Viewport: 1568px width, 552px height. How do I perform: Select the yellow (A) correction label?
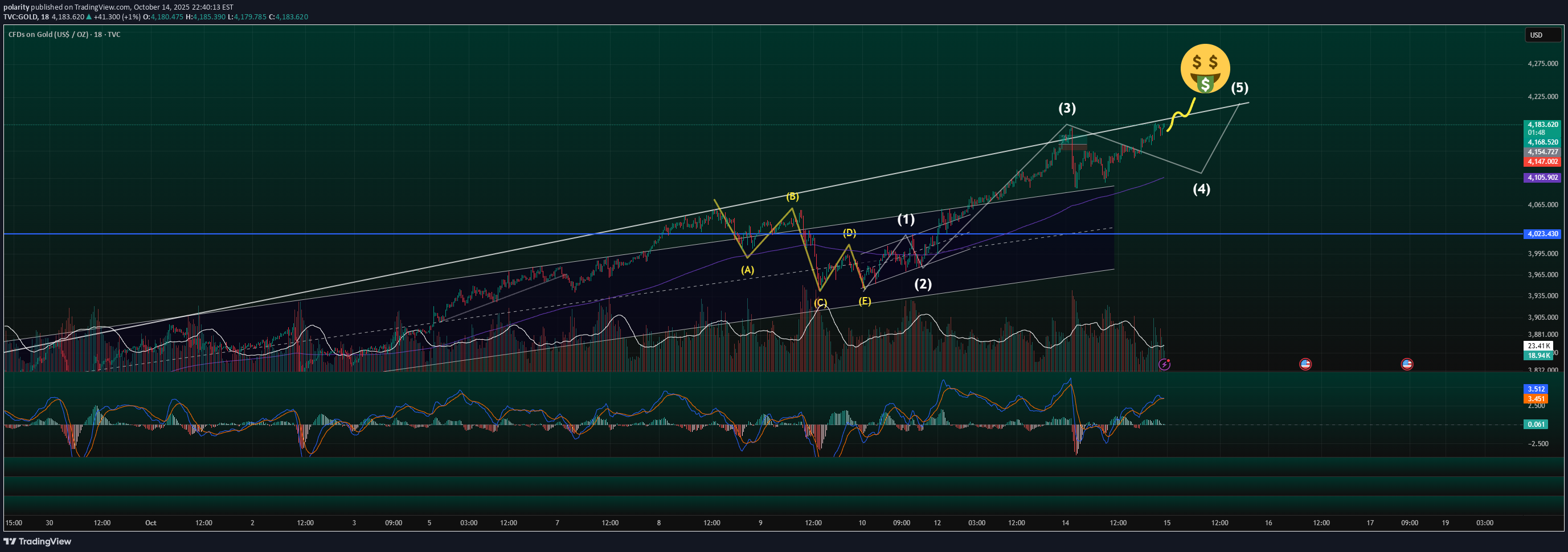pyautogui.click(x=747, y=270)
